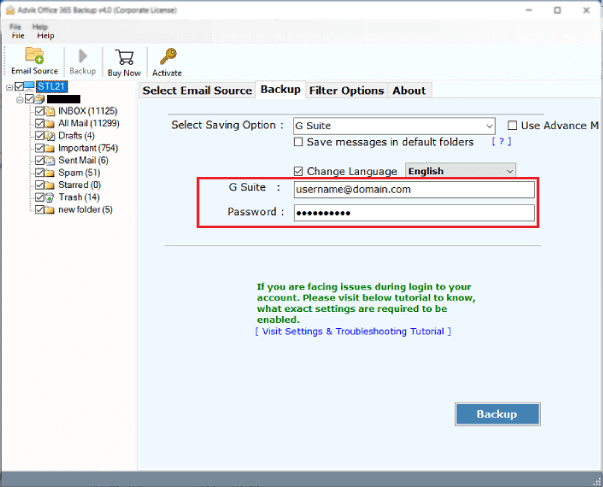Screen dimensions: 603x487
Task: Click the Password input field
Action: coord(414,213)
